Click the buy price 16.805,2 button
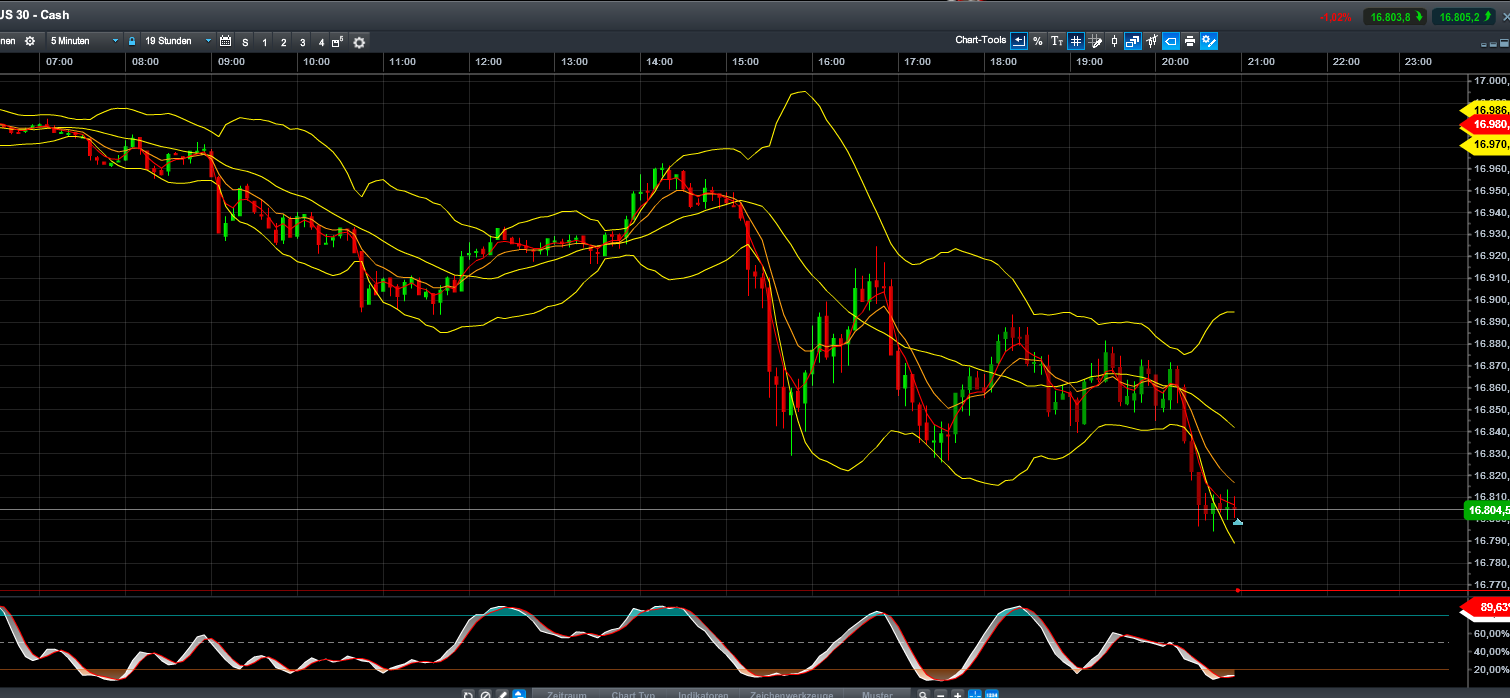Image resolution: width=1510 pixels, height=698 pixels. 1464,16
